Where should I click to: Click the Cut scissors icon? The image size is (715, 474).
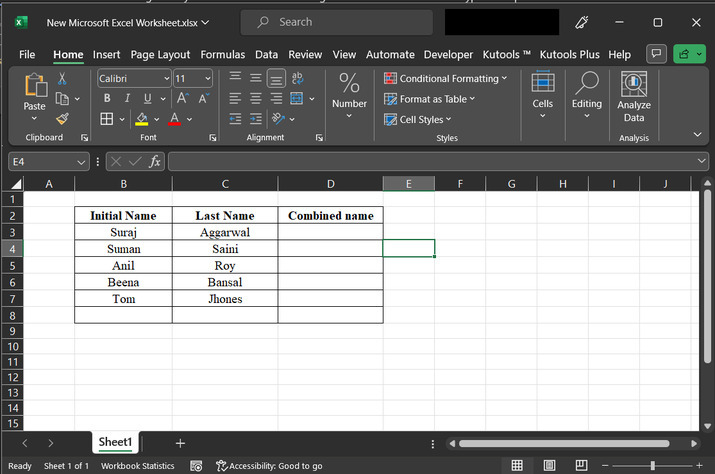point(62,78)
